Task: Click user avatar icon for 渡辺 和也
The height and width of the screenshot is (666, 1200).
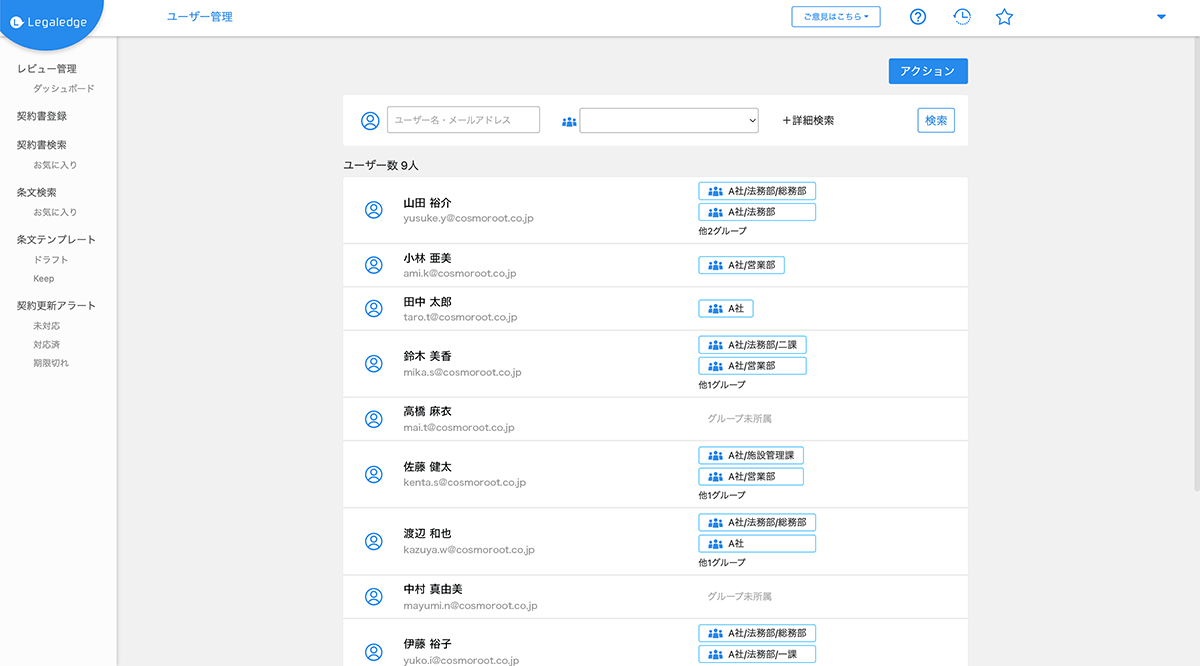Action: (373, 541)
